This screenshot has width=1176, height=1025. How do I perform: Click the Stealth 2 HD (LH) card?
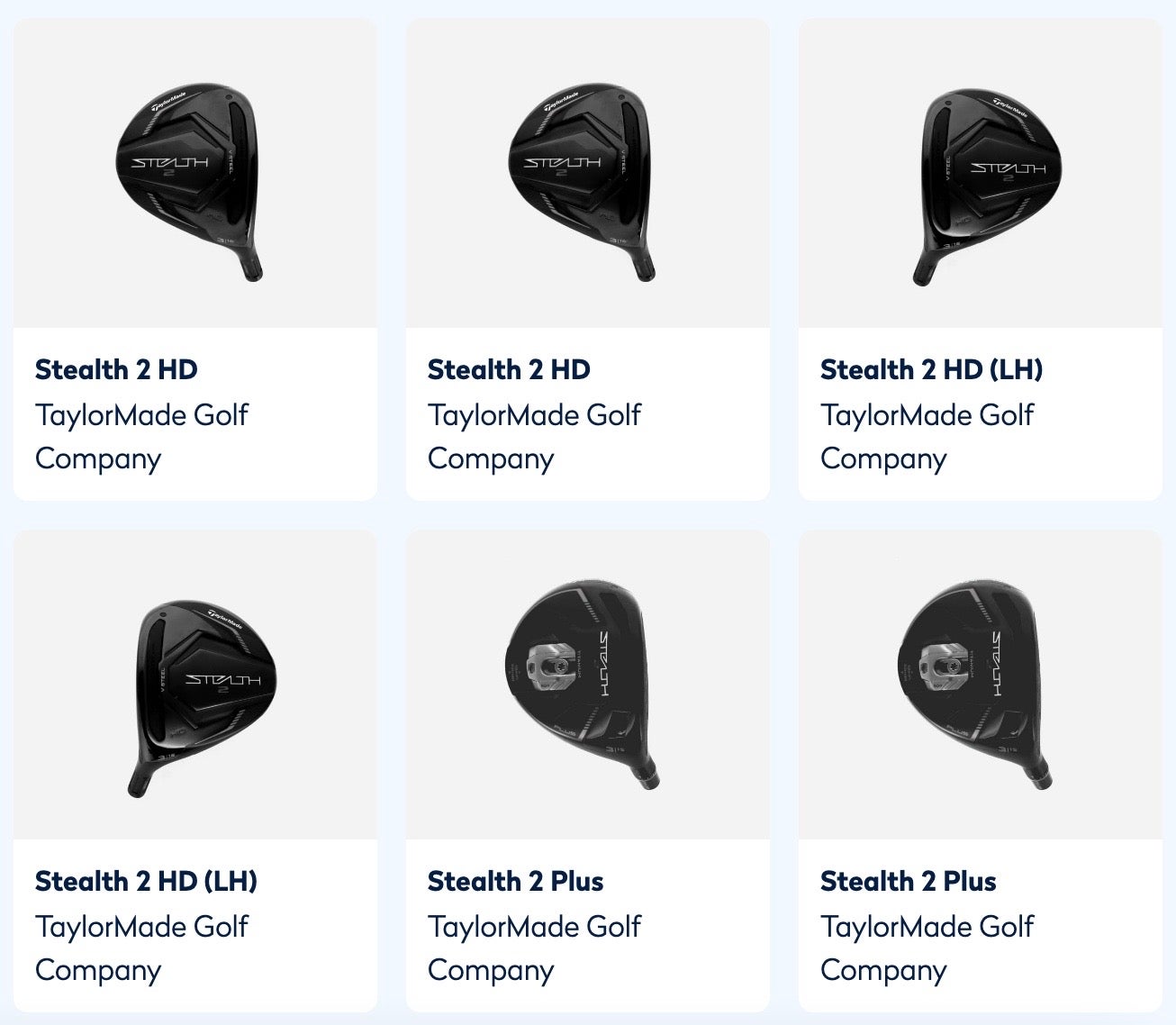pos(981,257)
